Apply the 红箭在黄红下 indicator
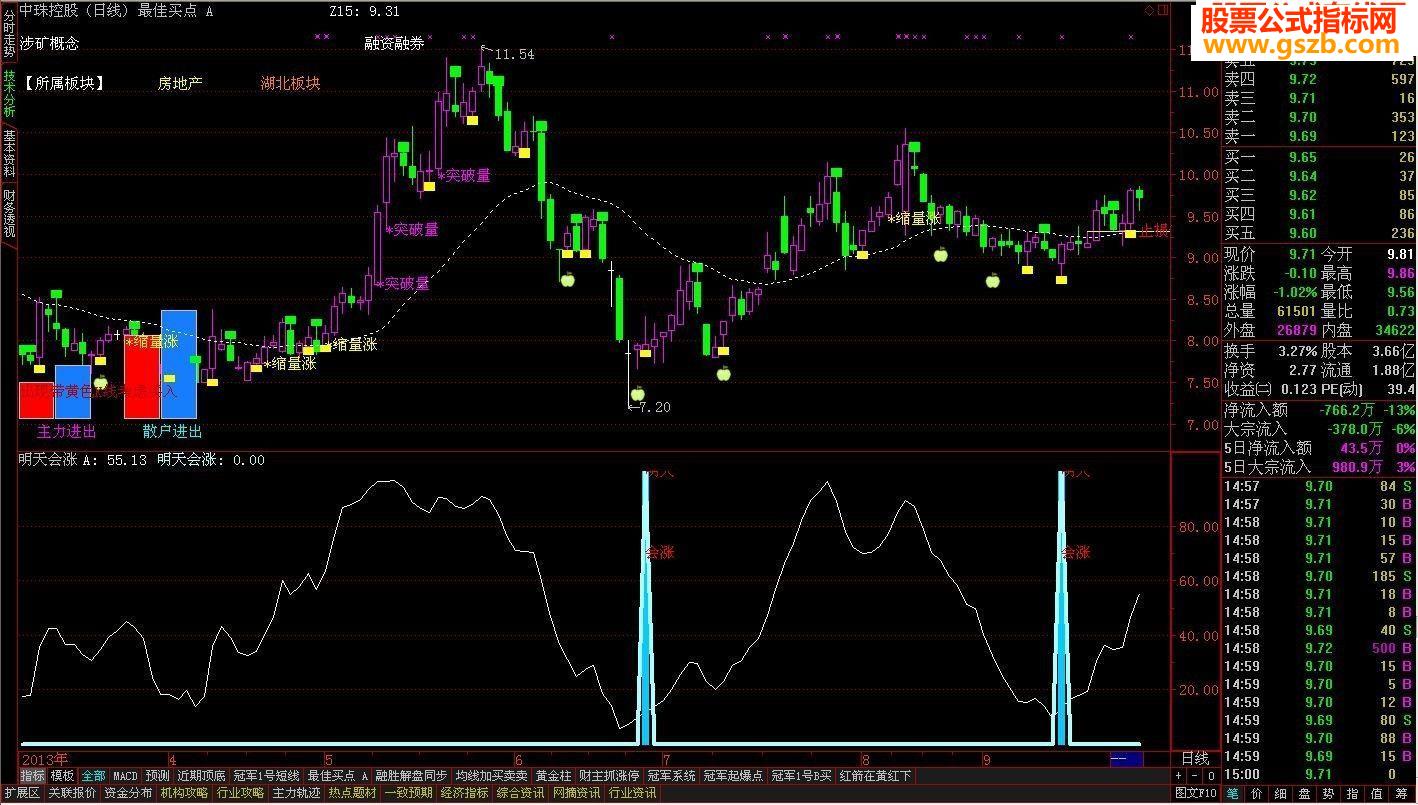The width and height of the screenshot is (1418, 805). tap(876, 776)
